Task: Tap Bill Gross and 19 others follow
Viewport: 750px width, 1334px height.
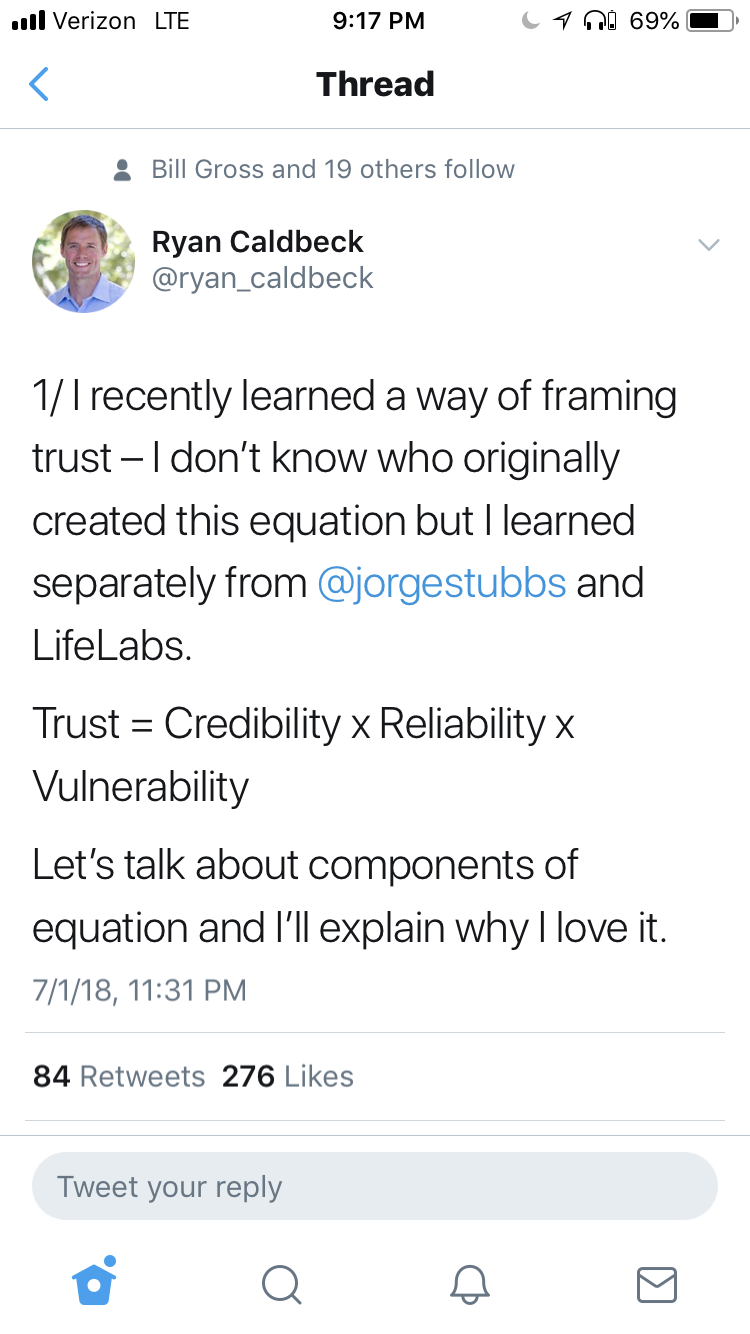Action: pos(332,169)
